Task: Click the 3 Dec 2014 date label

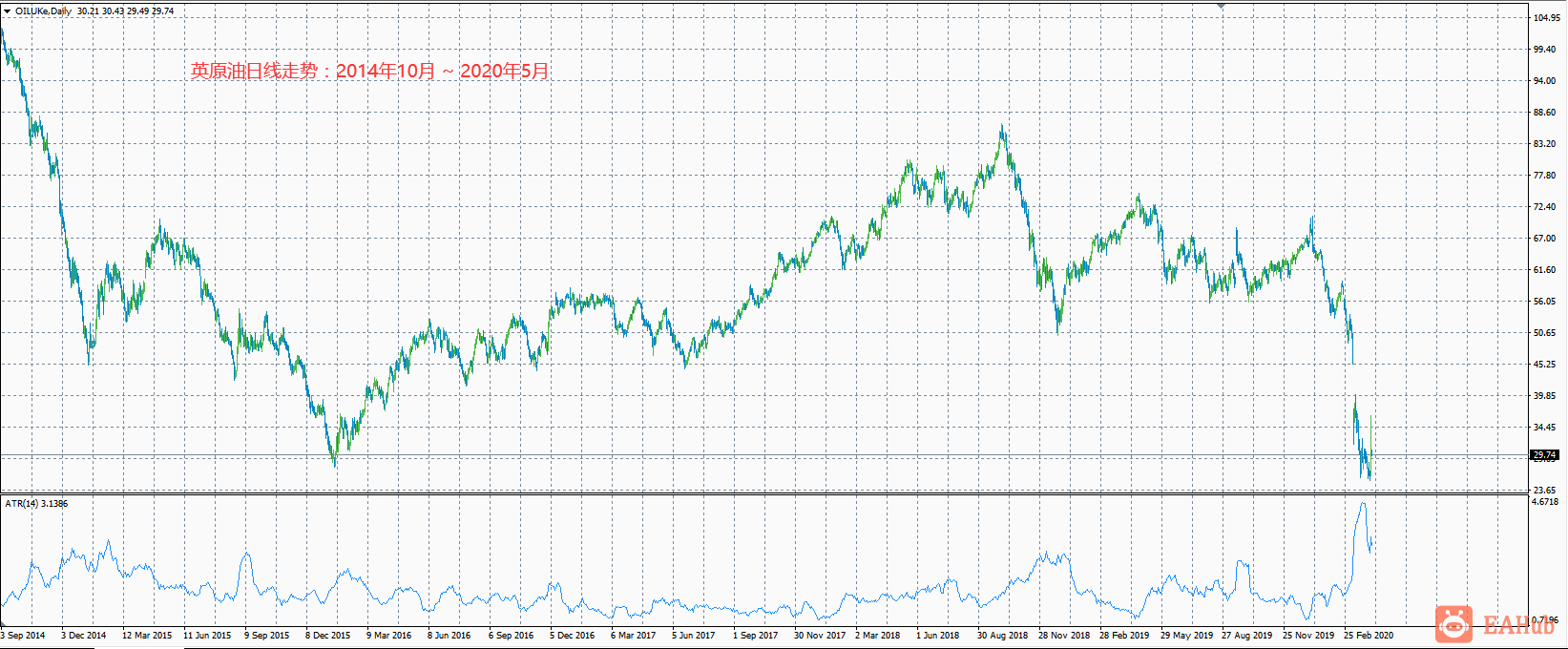Action: (84, 635)
